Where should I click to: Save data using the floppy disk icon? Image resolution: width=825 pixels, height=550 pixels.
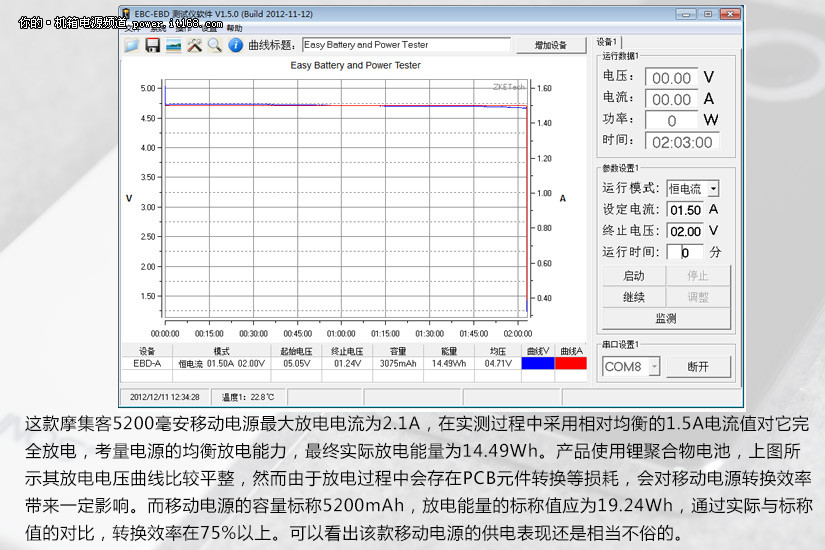coord(153,45)
